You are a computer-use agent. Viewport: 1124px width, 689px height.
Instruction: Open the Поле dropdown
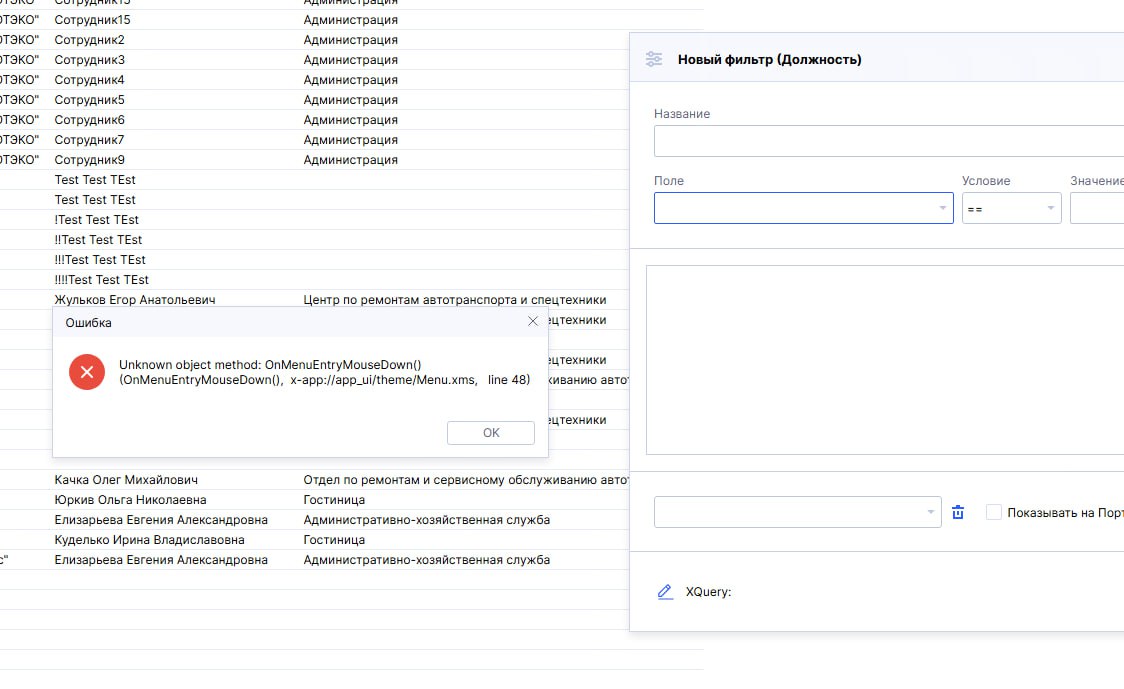[x=803, y=208]
